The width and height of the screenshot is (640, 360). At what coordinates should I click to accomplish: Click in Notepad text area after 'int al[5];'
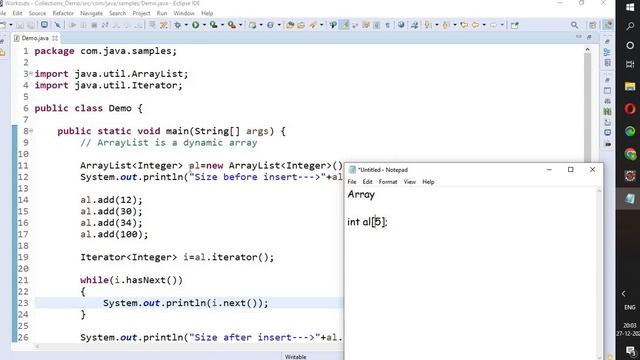click(x=389, y=222)
